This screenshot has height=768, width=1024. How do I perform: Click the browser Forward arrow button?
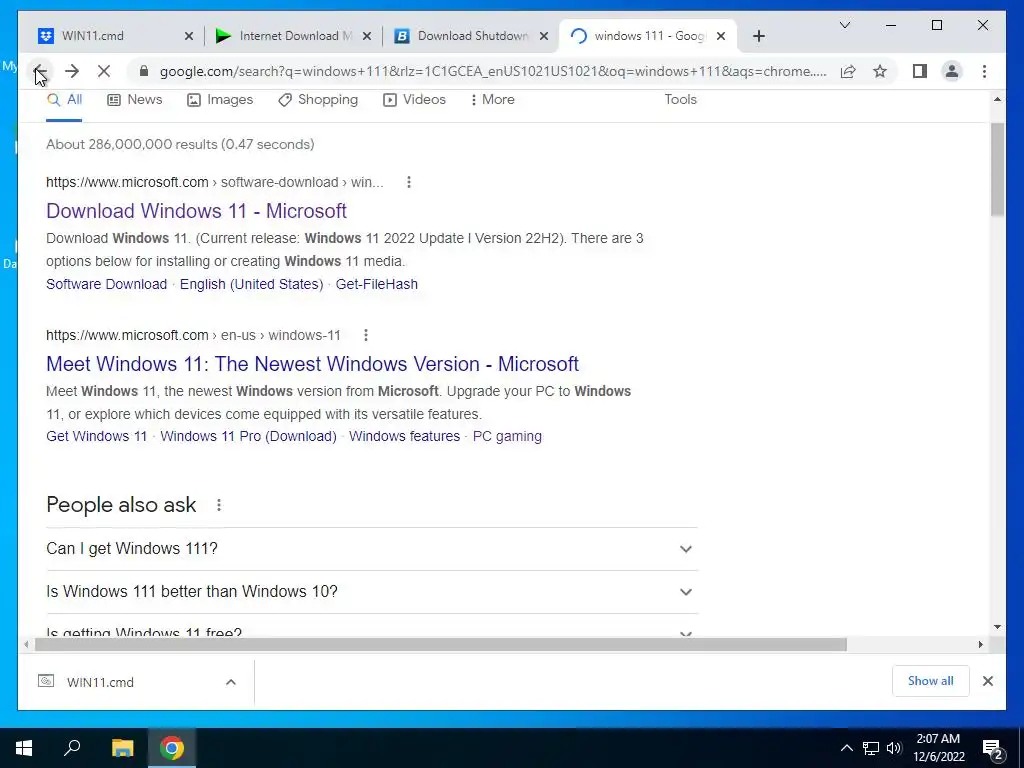tap(72, 71)
